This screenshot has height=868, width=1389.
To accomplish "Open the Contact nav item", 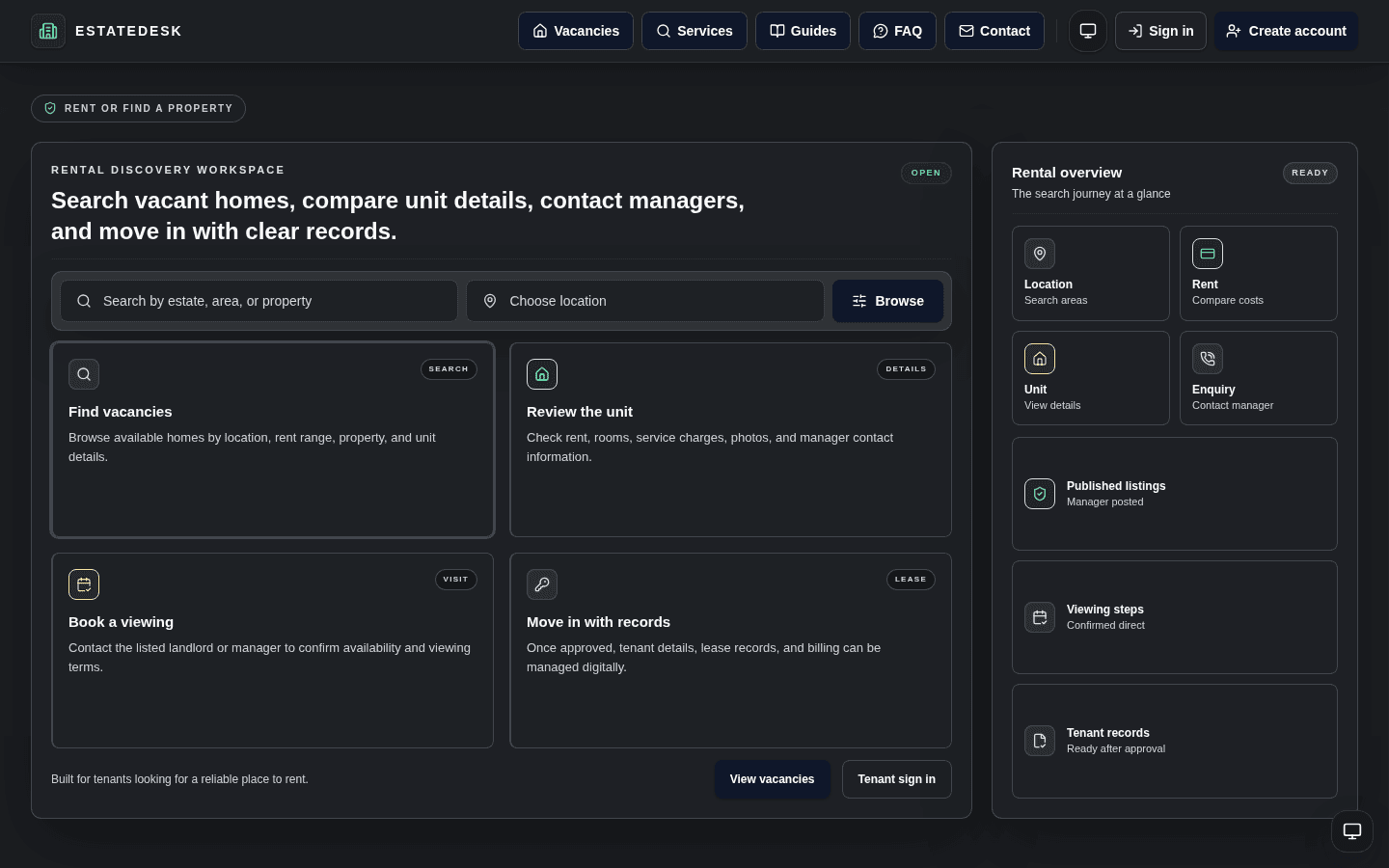I will [994, 31].
